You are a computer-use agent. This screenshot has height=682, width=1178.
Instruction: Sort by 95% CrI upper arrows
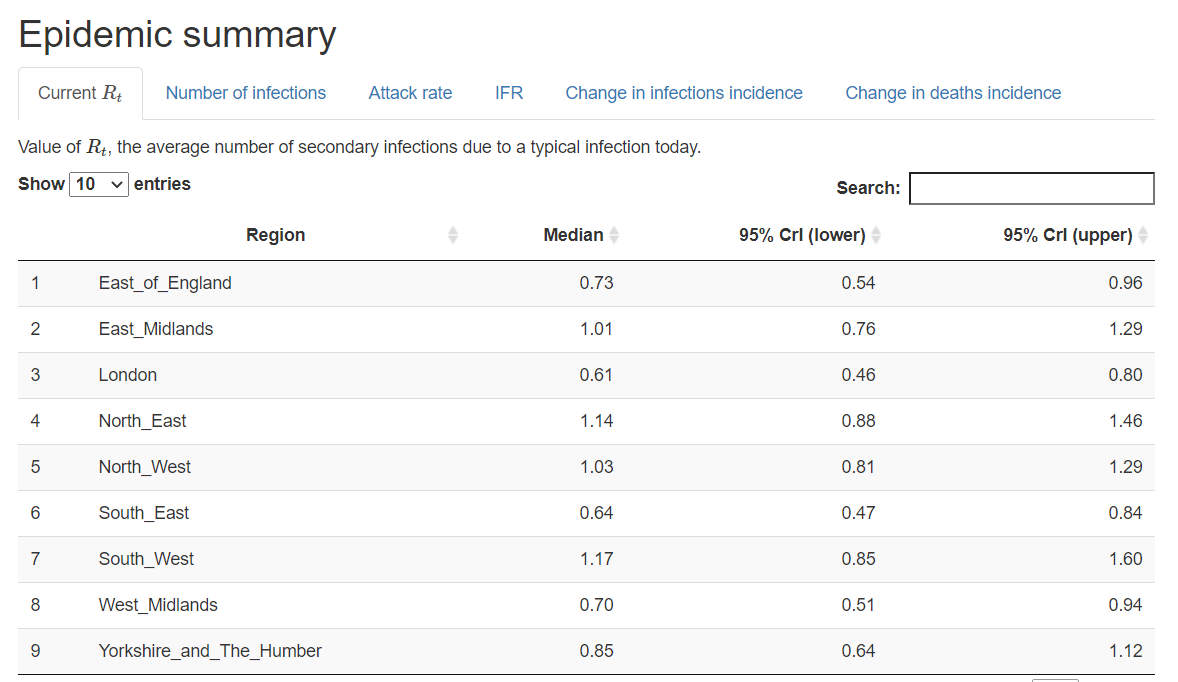coord(1143,235)
